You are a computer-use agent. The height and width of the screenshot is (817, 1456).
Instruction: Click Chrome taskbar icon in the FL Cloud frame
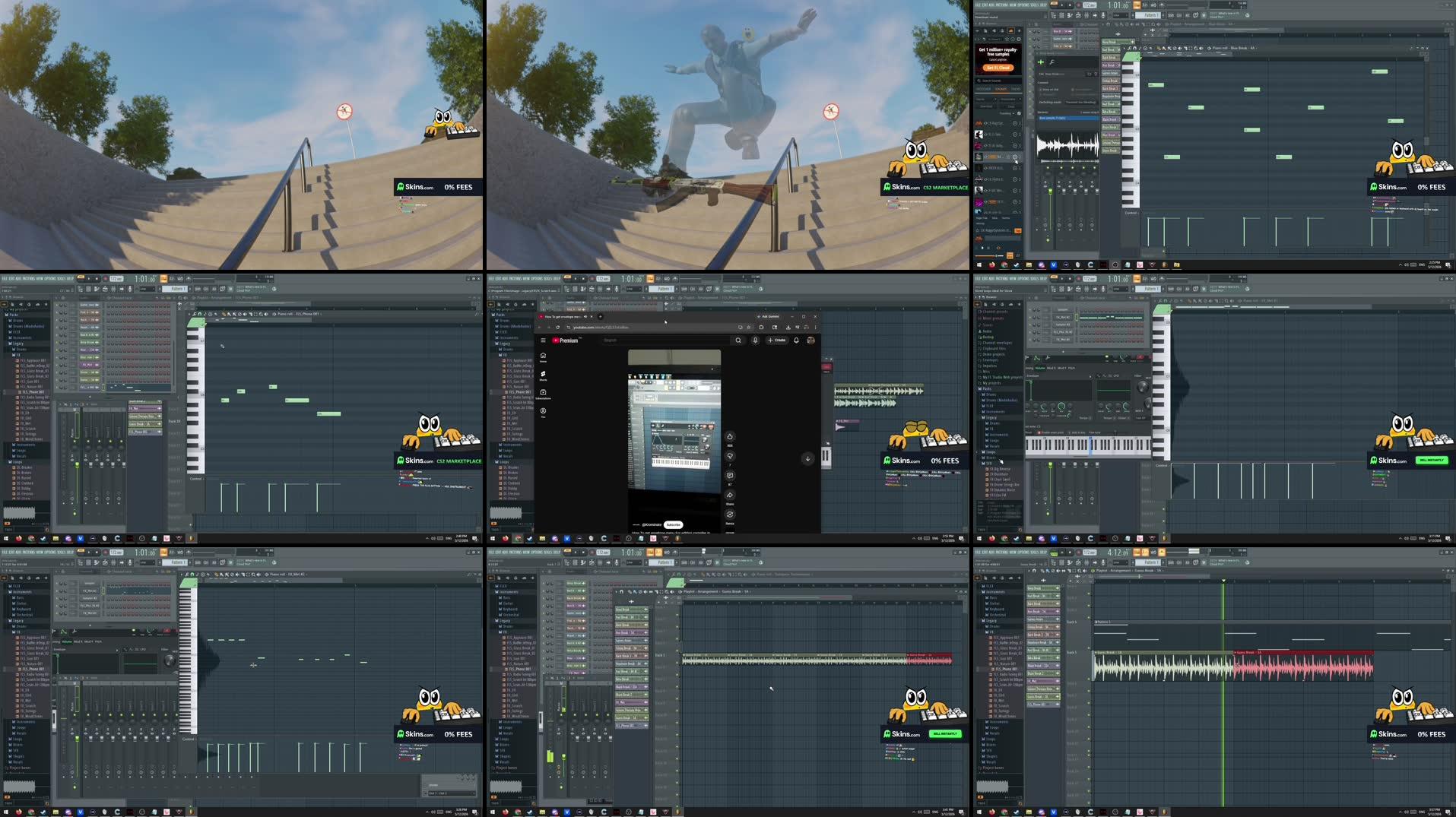[x=1004, y=264]
